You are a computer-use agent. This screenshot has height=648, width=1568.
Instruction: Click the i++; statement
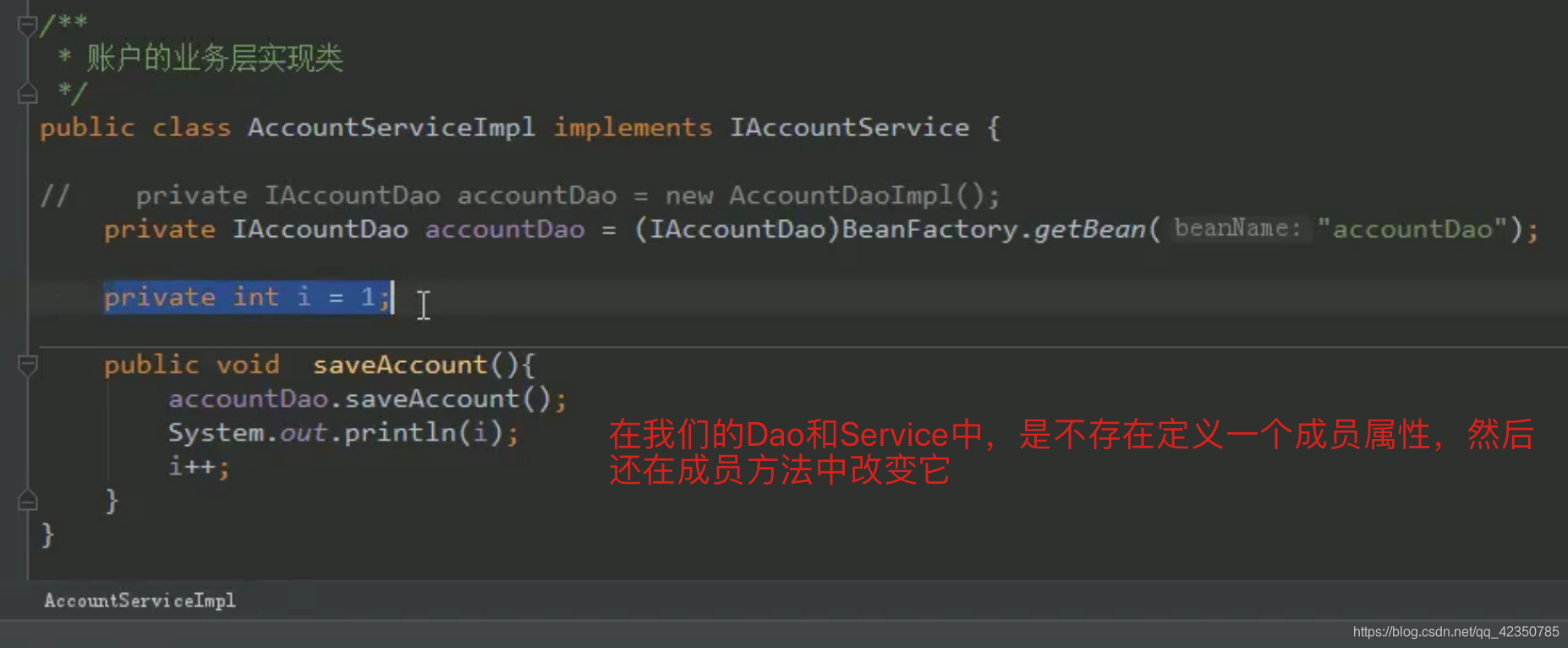tap(199, 466)
